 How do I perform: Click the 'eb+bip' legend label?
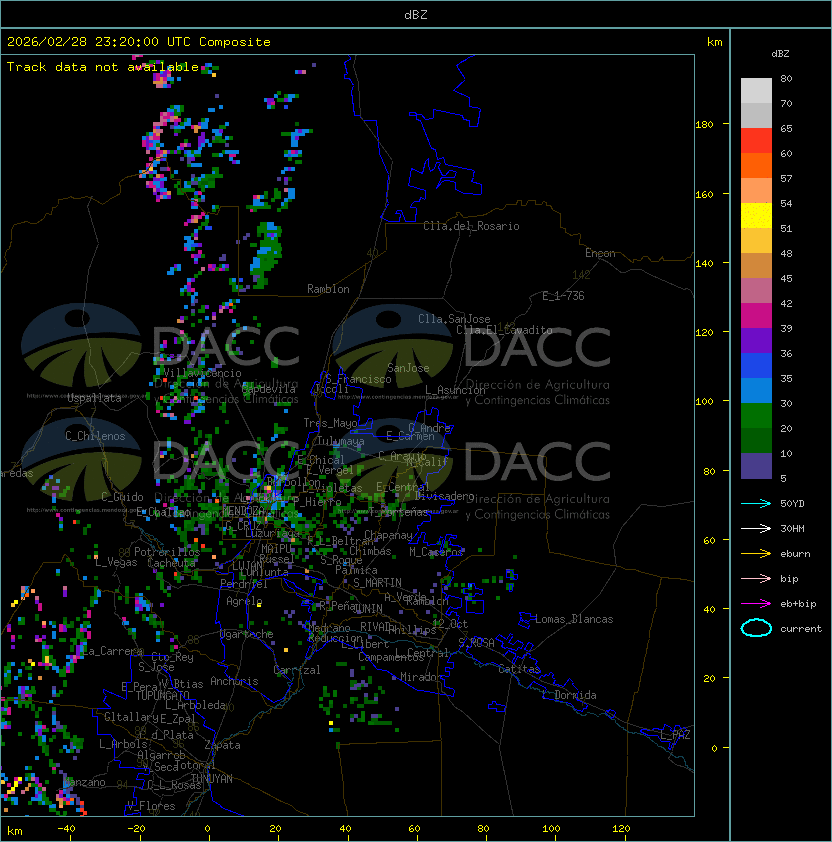pyautogui.click(x=798, y=604)
